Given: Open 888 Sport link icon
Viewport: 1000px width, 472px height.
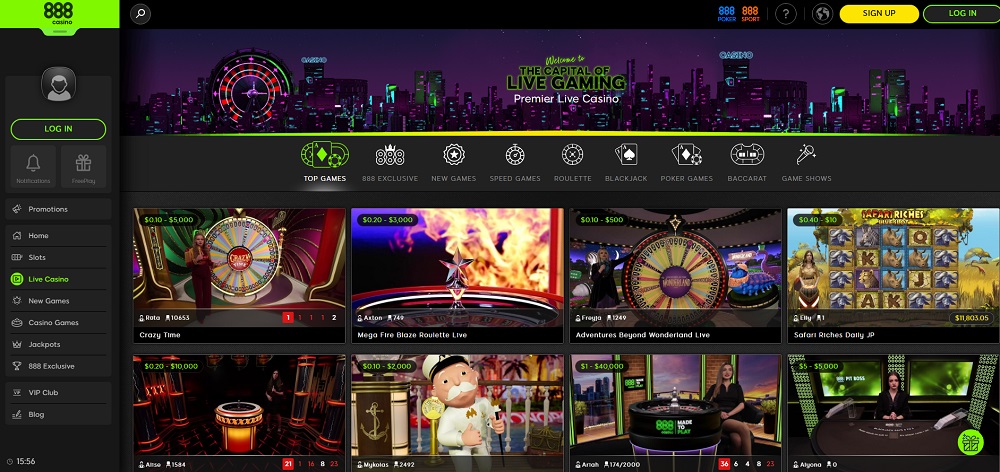Looking at the screenshot, I should tap(751, 13).
